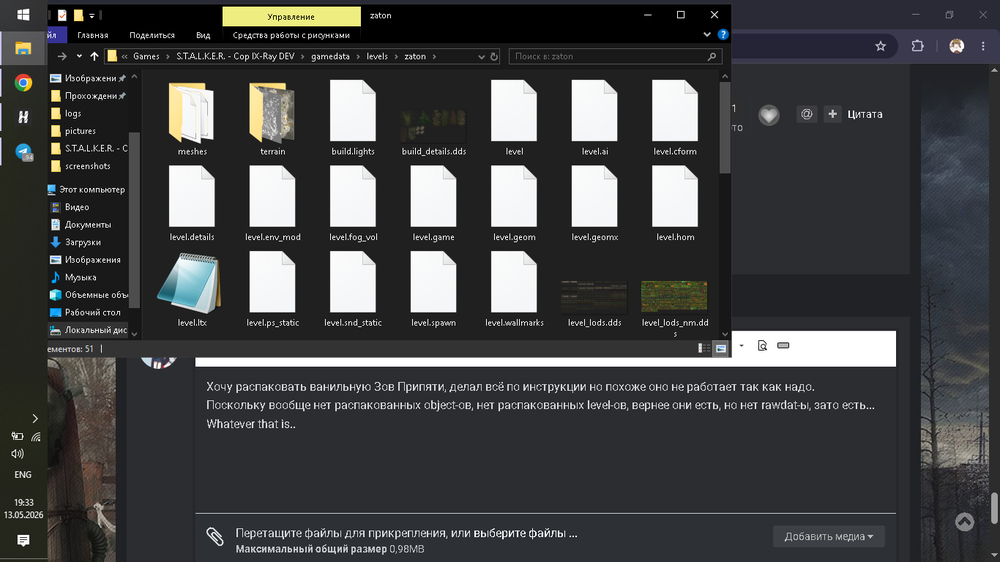
Task: Click the ENG language indicator
Action: tap(23, 475)
